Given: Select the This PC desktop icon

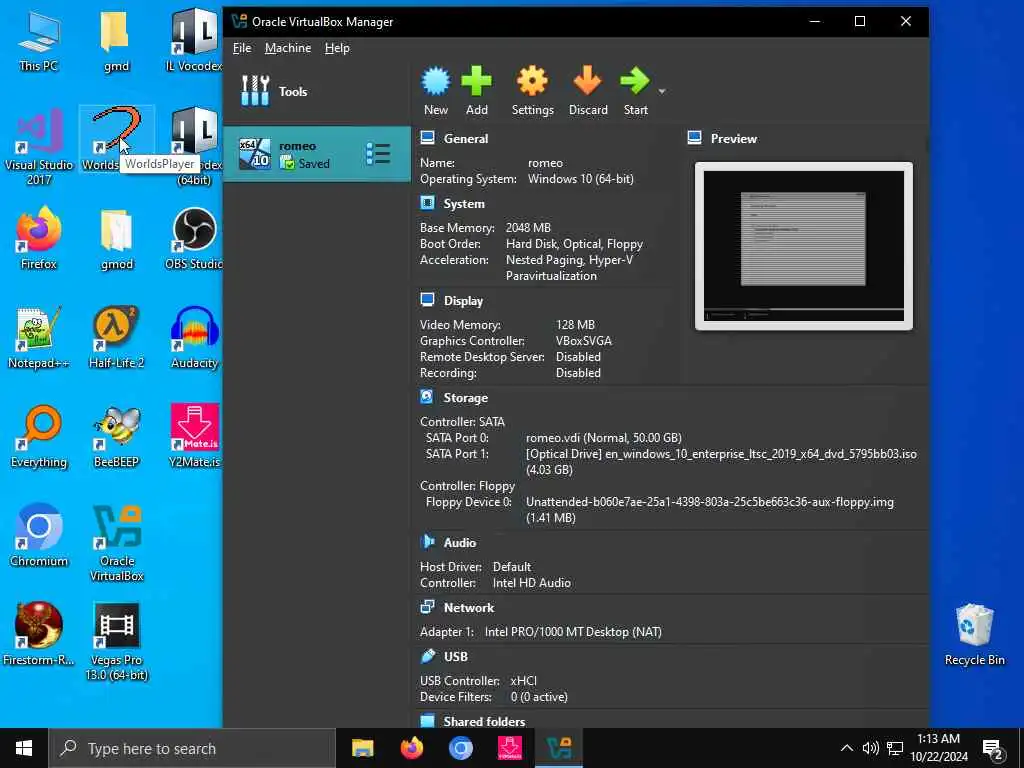Looking at the screenshot, I should (x=39, y=42).
